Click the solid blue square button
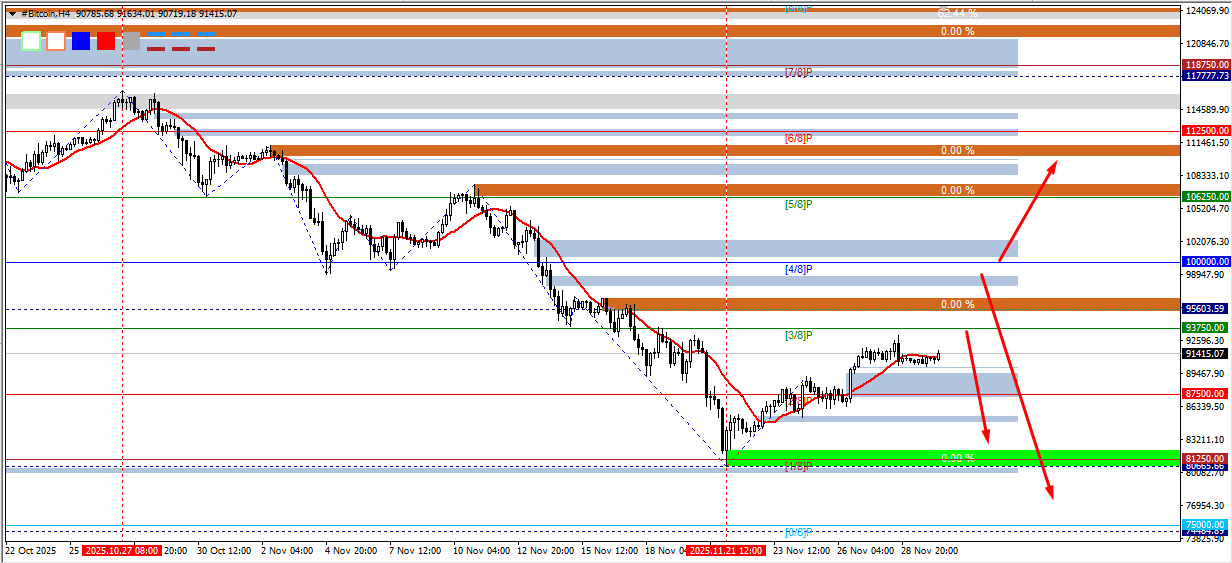The height and width of the screenshot is (563, 1232). click(x=81, y=41)
